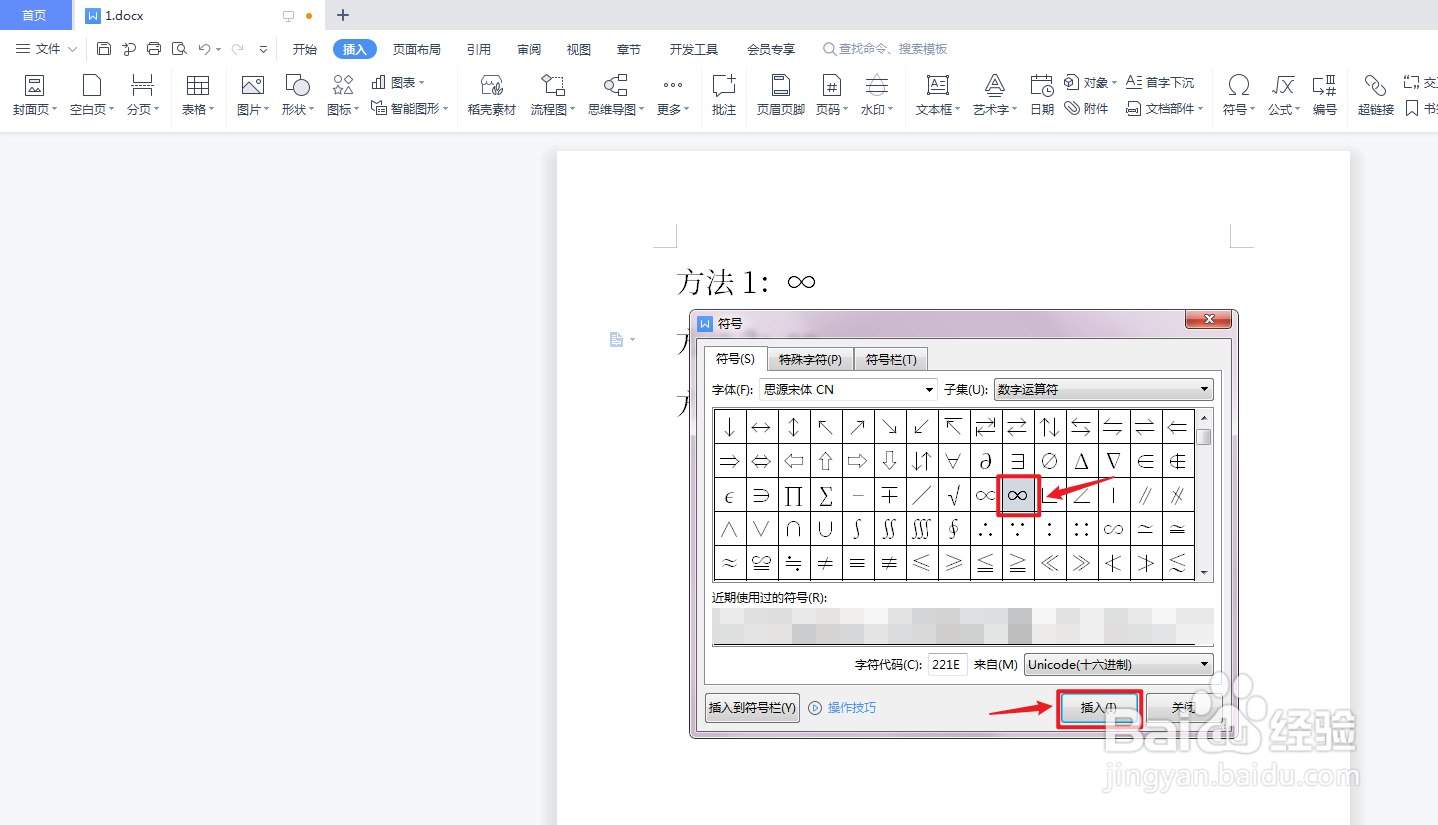
Task: Select the ∑ summation symbol cell
Action: tap(825, 495)
